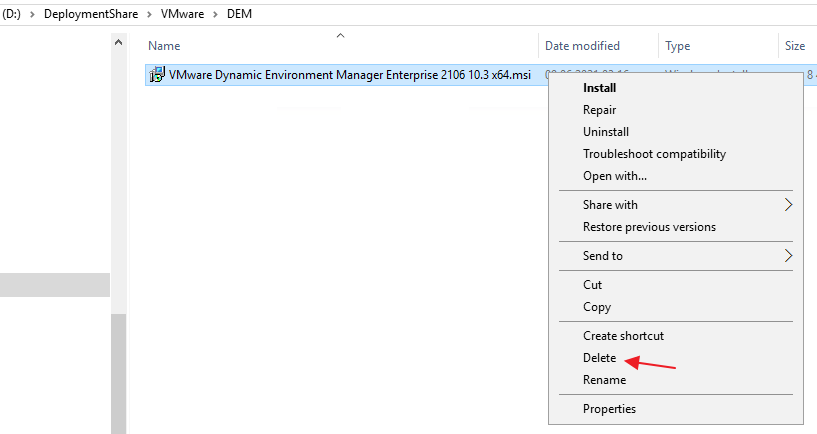Open chevron dropdown after DeploymentShare breadcrumb
The image size is (817, 434).
148,15
